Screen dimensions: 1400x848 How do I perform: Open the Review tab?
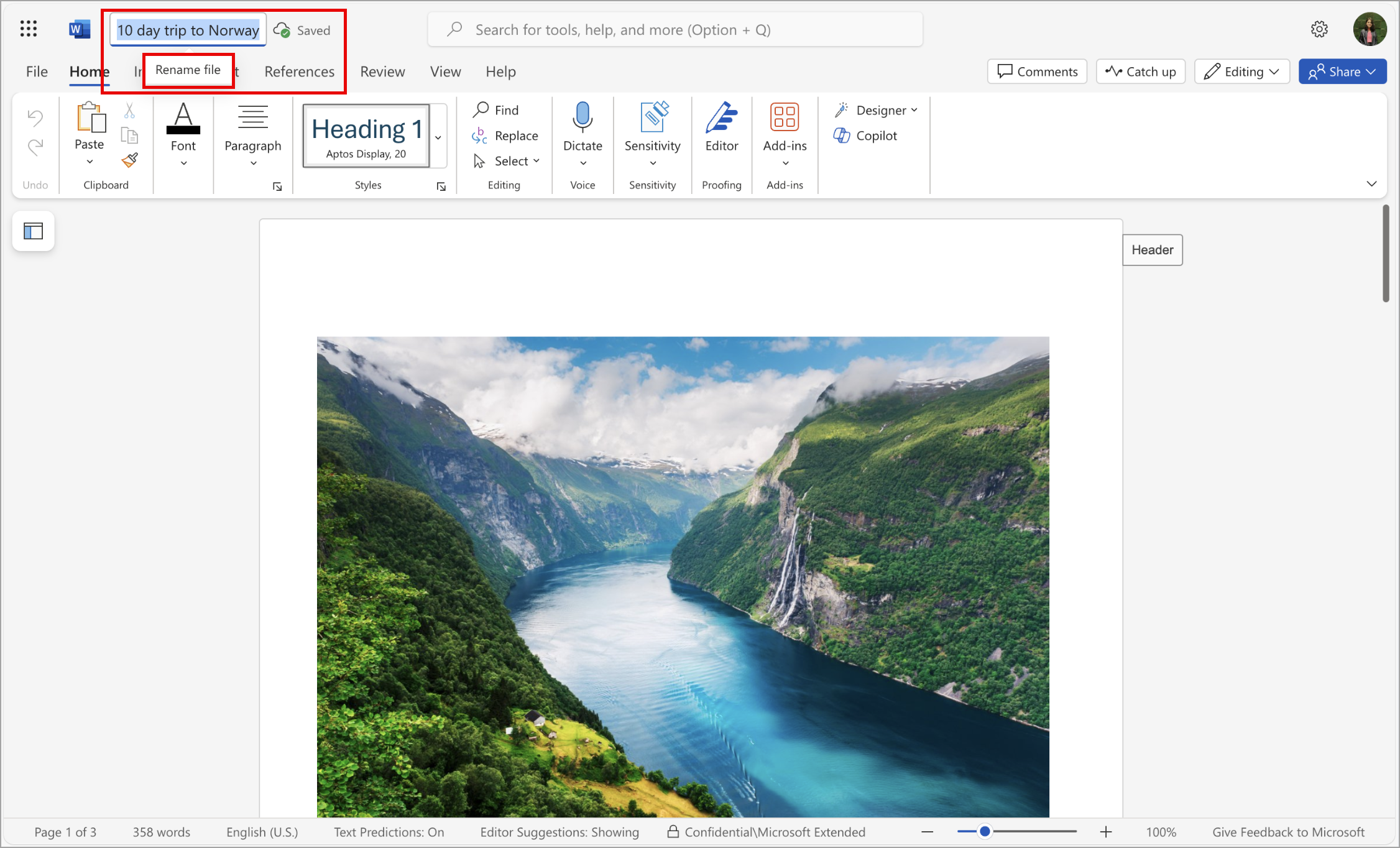click(x=382, y=71)
